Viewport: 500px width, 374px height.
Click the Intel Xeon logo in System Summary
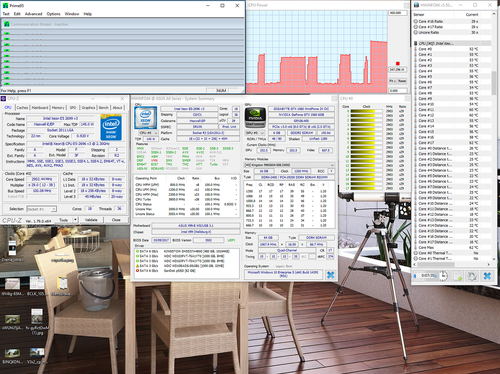[x=146, y=118]
